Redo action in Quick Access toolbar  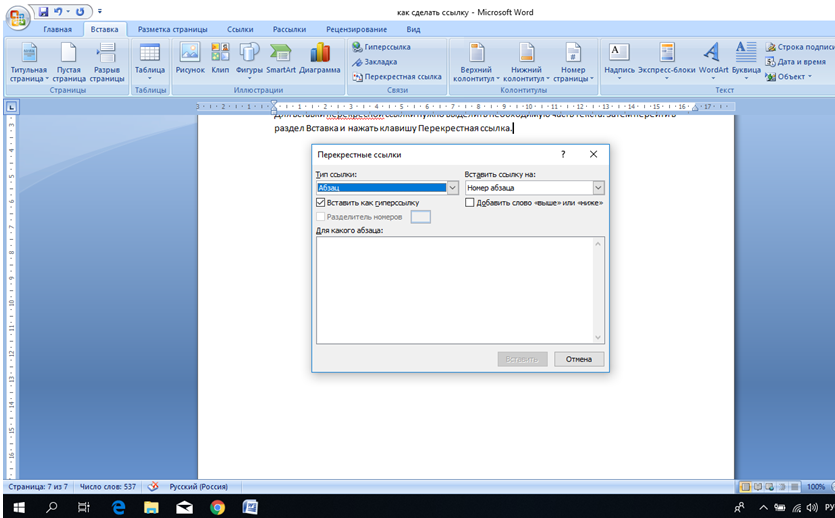[x=80, y=11]
